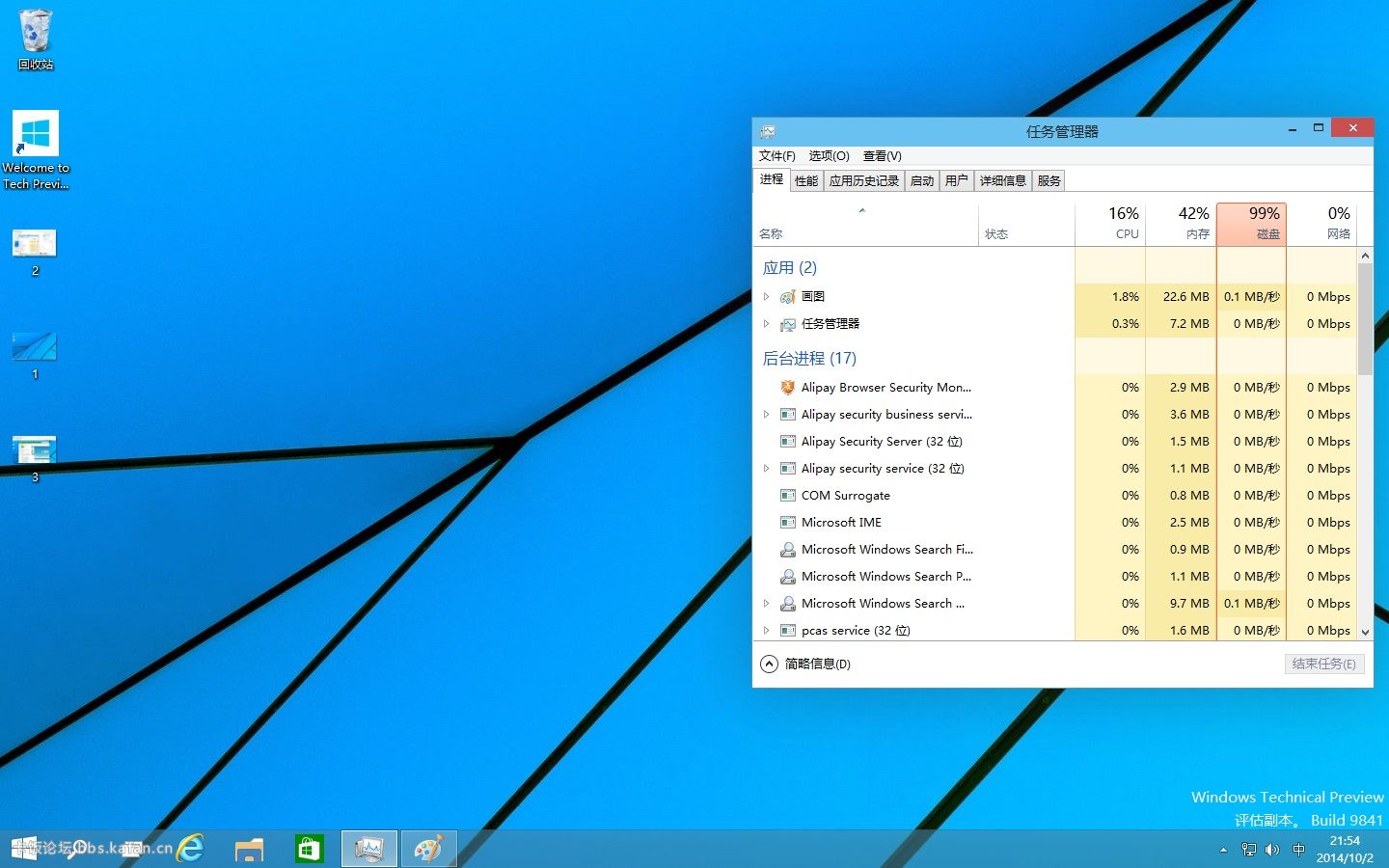Select the desktop image file named 1
This screenshot has height=868, width=1389.
(35, 356)
